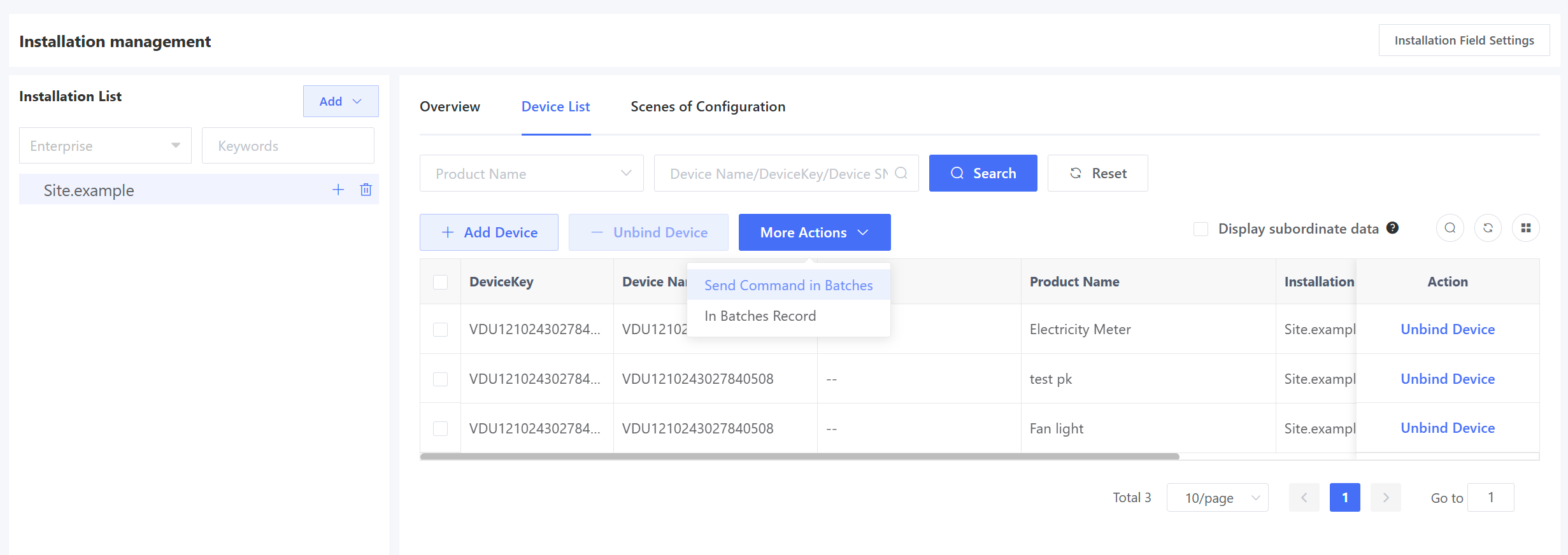The height and width of the screenshot is (555, 1568).
Task: Open the 10/page page size selector
Action: click(x=1217, y=498)
